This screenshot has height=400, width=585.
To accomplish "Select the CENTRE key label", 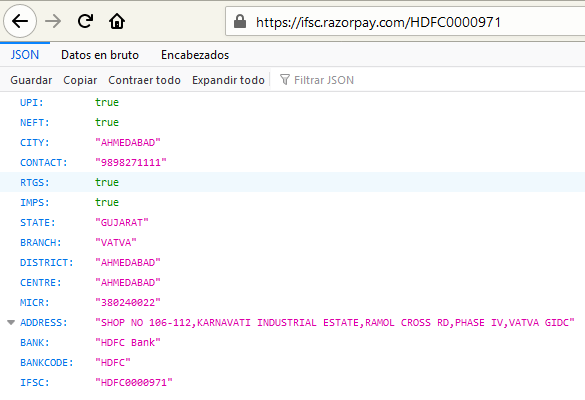I will 41,282.
